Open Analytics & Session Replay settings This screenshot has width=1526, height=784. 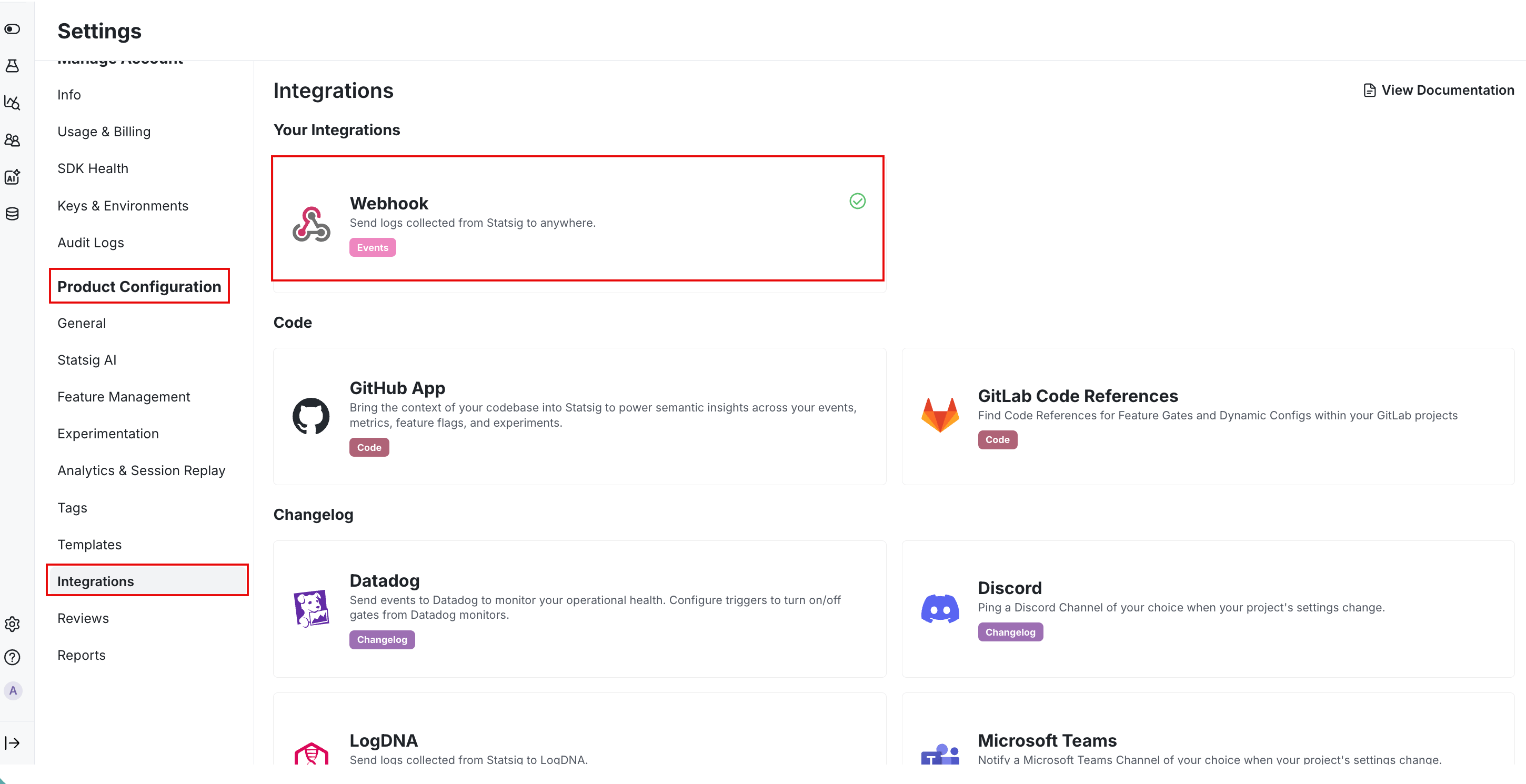tap(142, 471)
